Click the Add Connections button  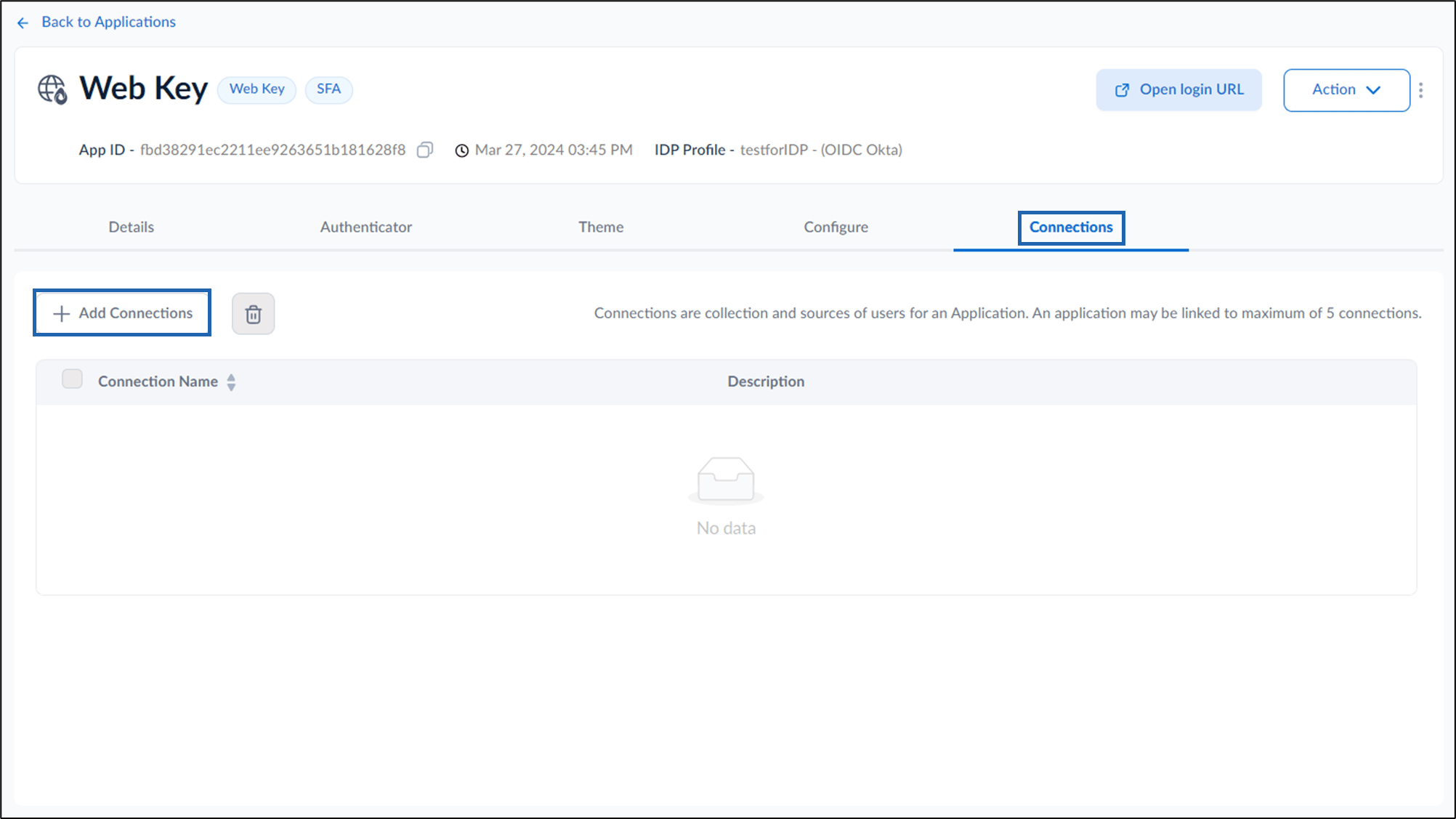122,313
